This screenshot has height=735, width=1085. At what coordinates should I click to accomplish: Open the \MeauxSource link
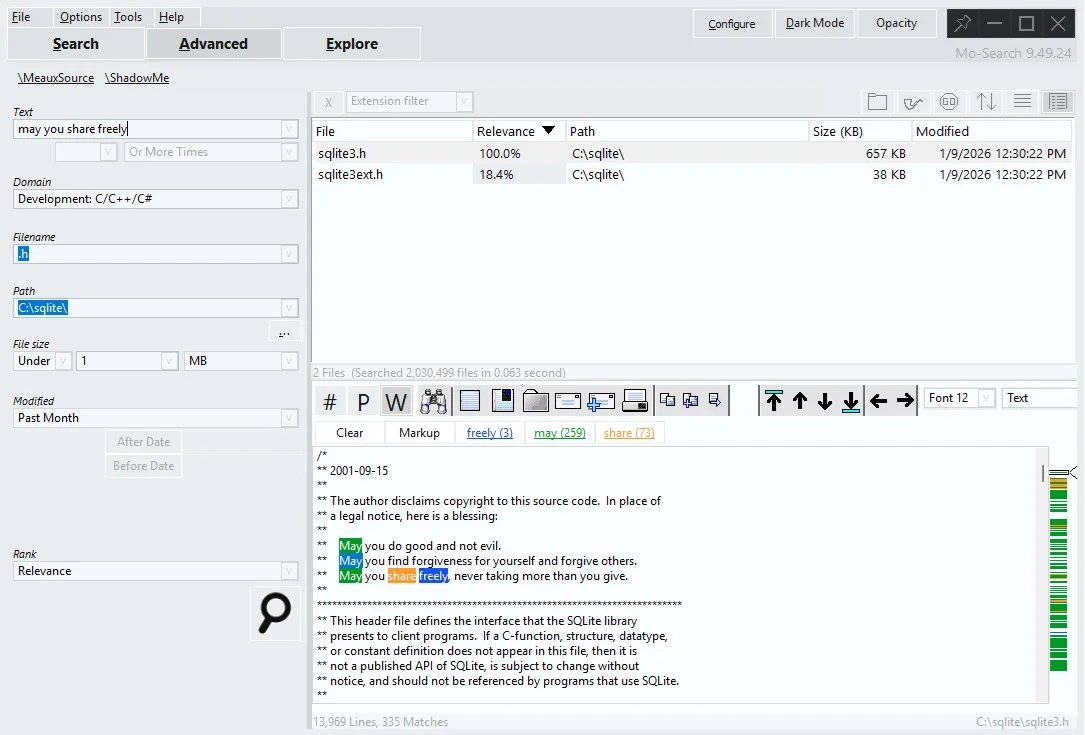coord(55,77)
